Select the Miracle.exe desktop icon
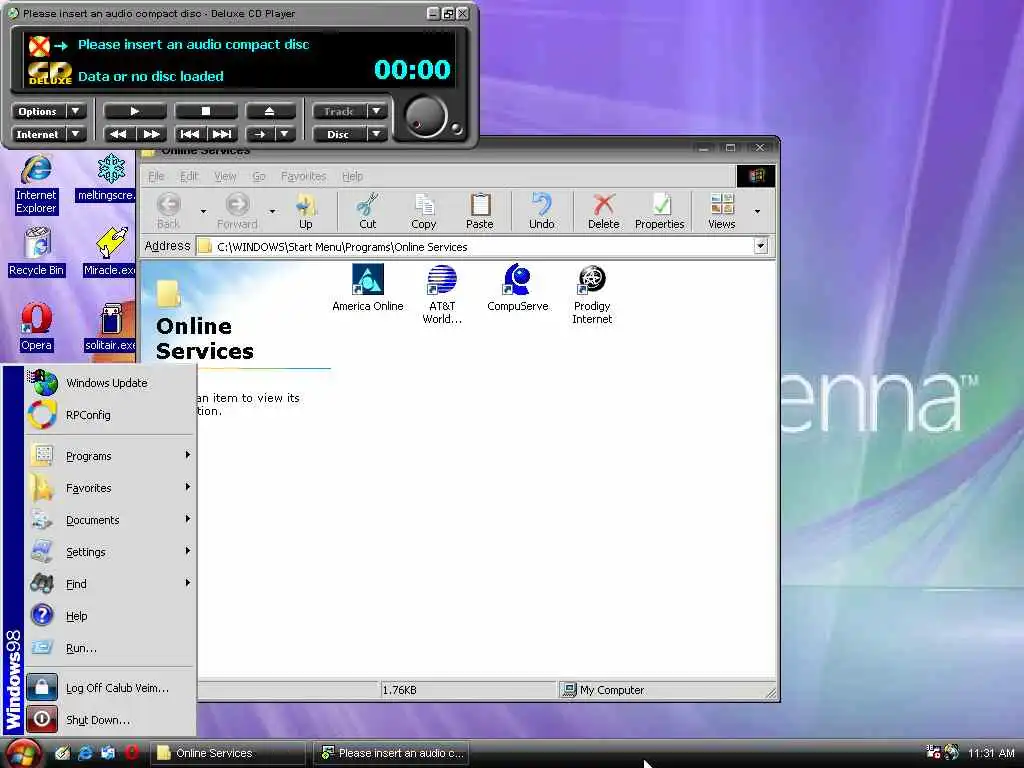Screen dimensions: 1024x768 pos(110,252)
